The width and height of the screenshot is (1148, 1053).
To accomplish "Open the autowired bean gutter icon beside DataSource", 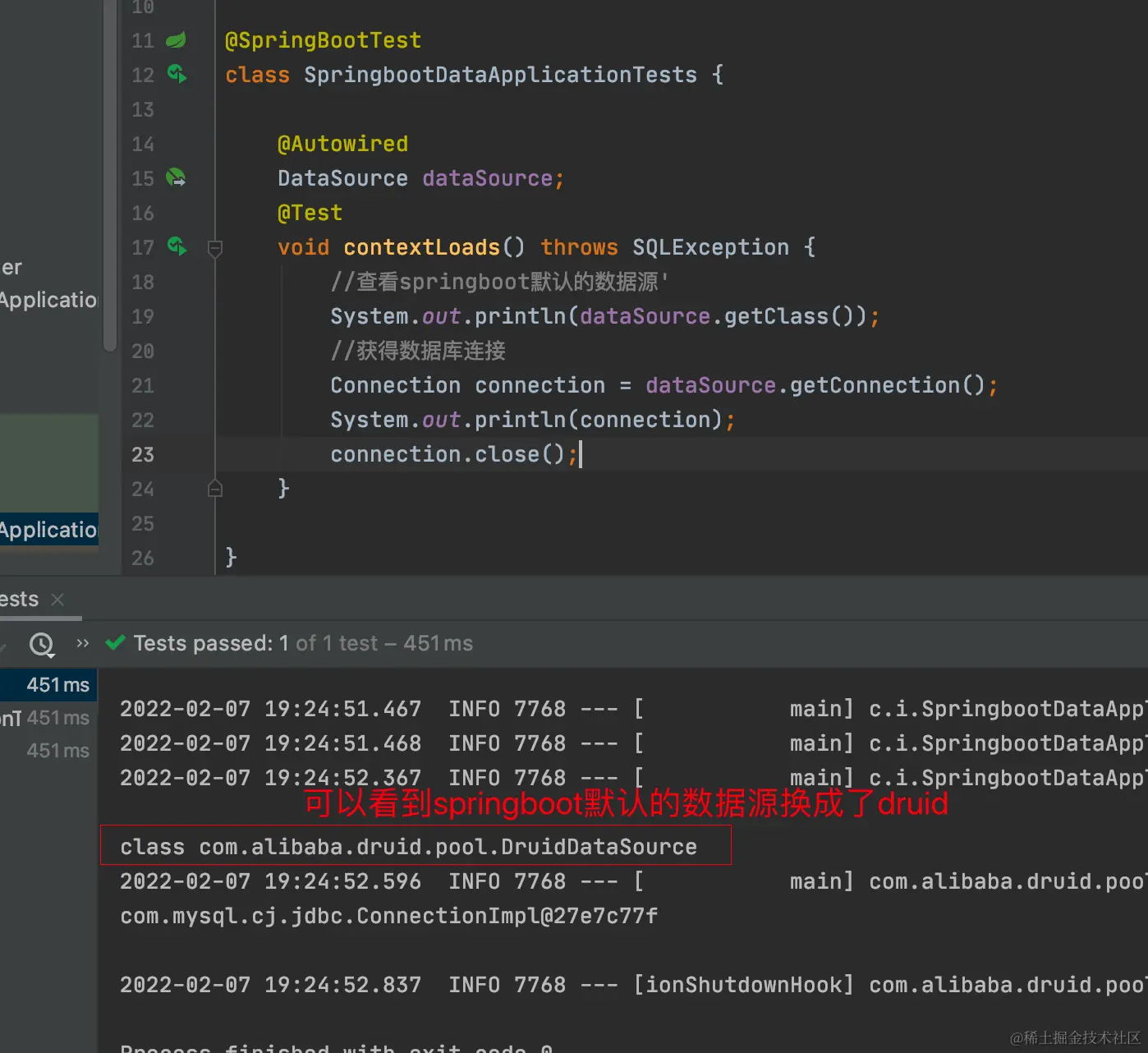I will coord(176,177).
